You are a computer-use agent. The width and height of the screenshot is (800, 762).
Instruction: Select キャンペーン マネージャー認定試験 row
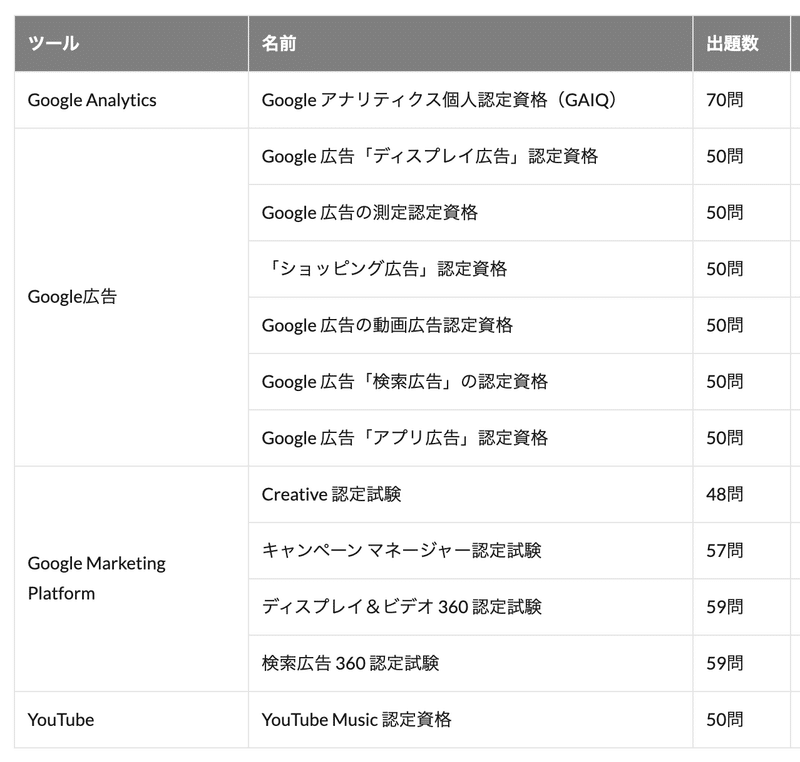[470, 551]
